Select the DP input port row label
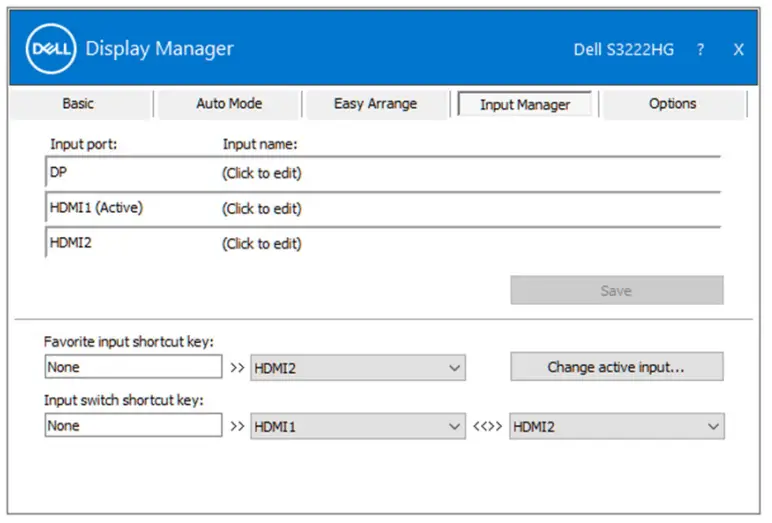Viewport: 772px width, 523px height. coord(58,172)
